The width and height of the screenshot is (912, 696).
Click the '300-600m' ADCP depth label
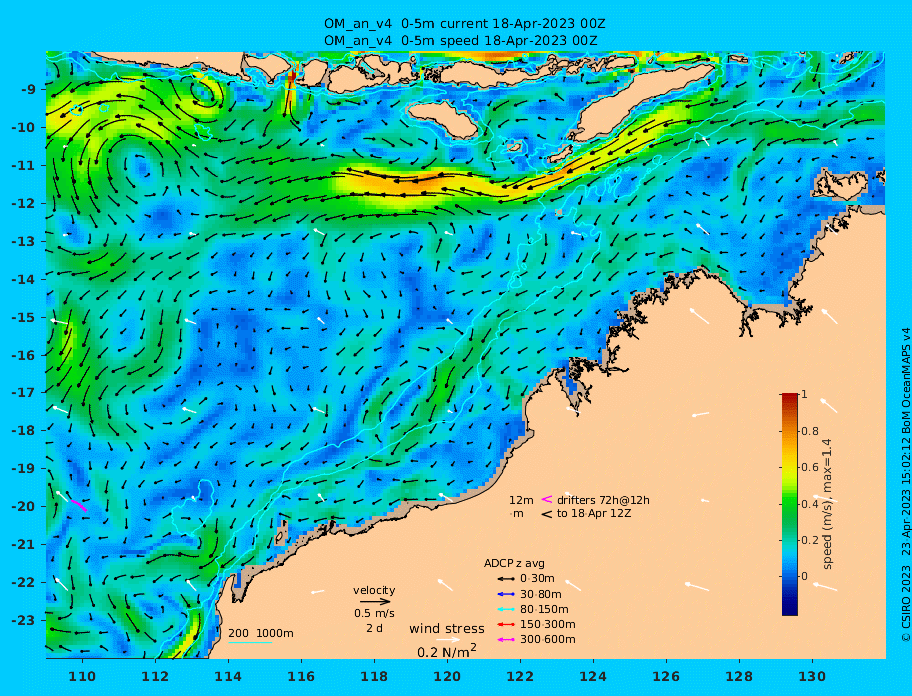pos(548,640)
